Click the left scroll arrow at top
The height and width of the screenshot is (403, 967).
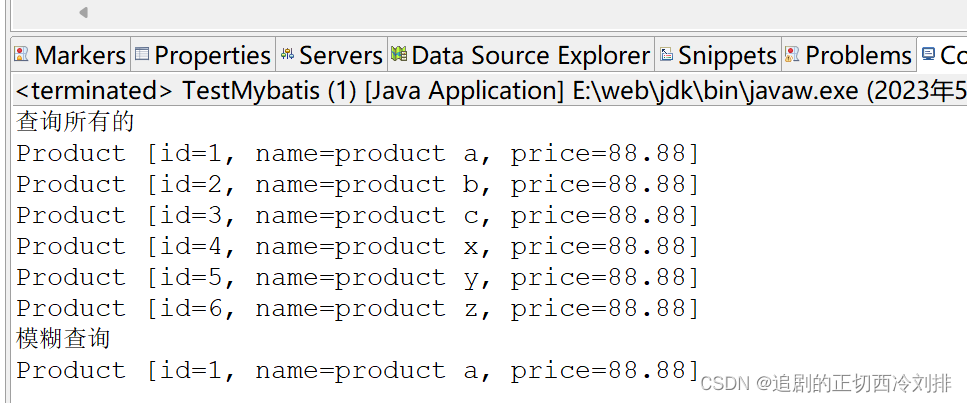(x=83, y=12)
